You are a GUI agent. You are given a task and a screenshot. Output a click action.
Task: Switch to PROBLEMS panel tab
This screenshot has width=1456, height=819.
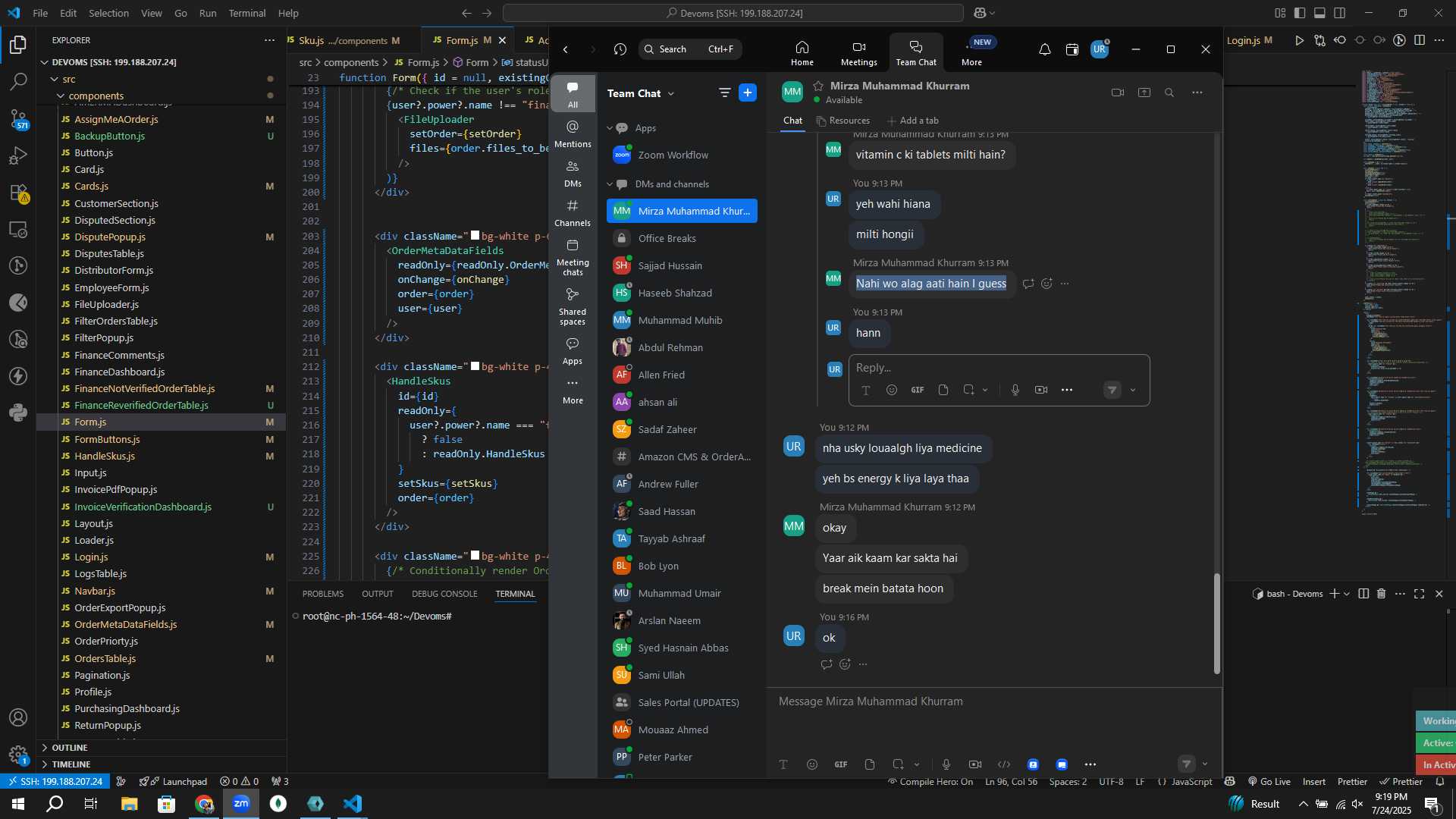point(323,594)
